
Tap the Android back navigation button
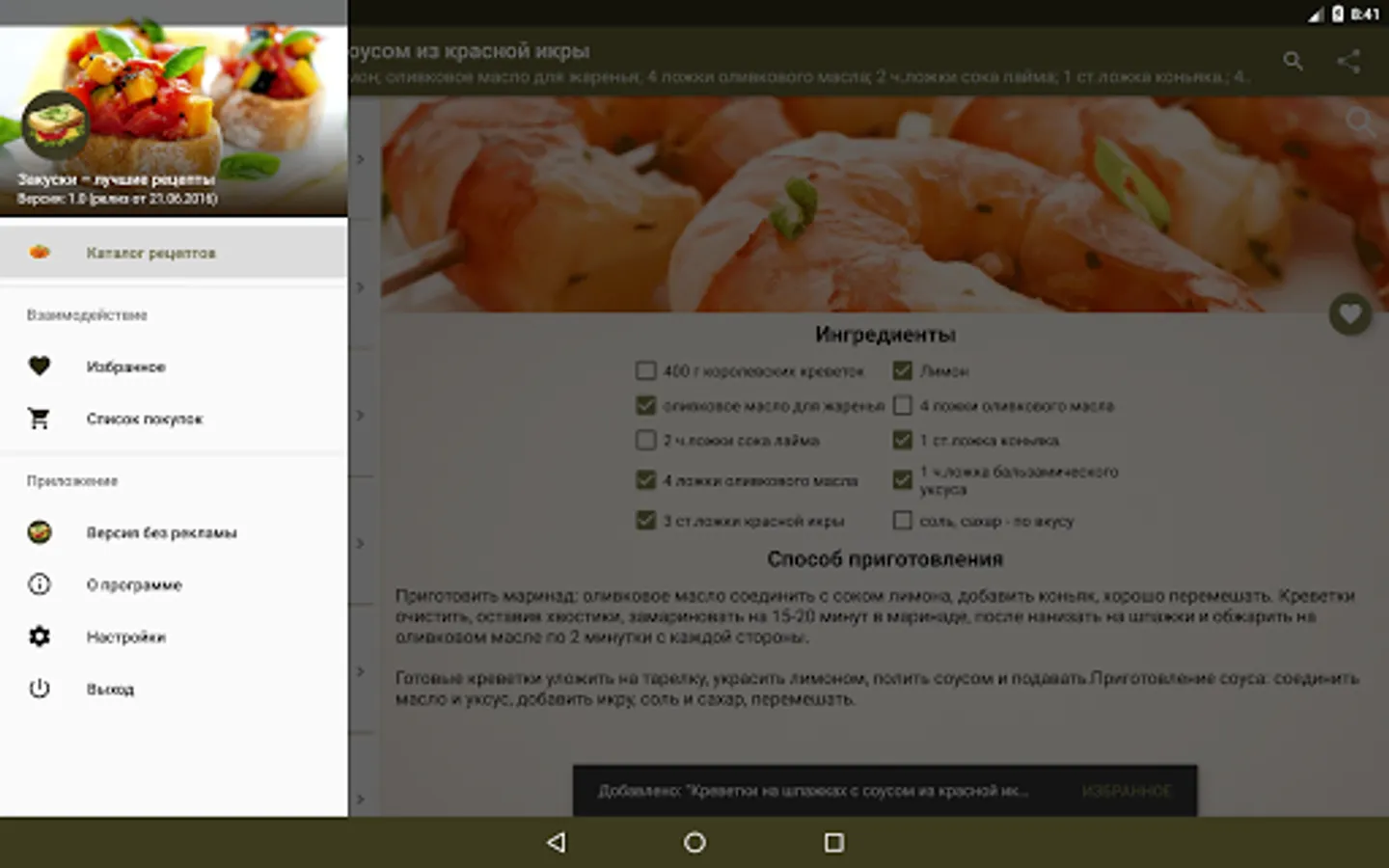[557, 842]
